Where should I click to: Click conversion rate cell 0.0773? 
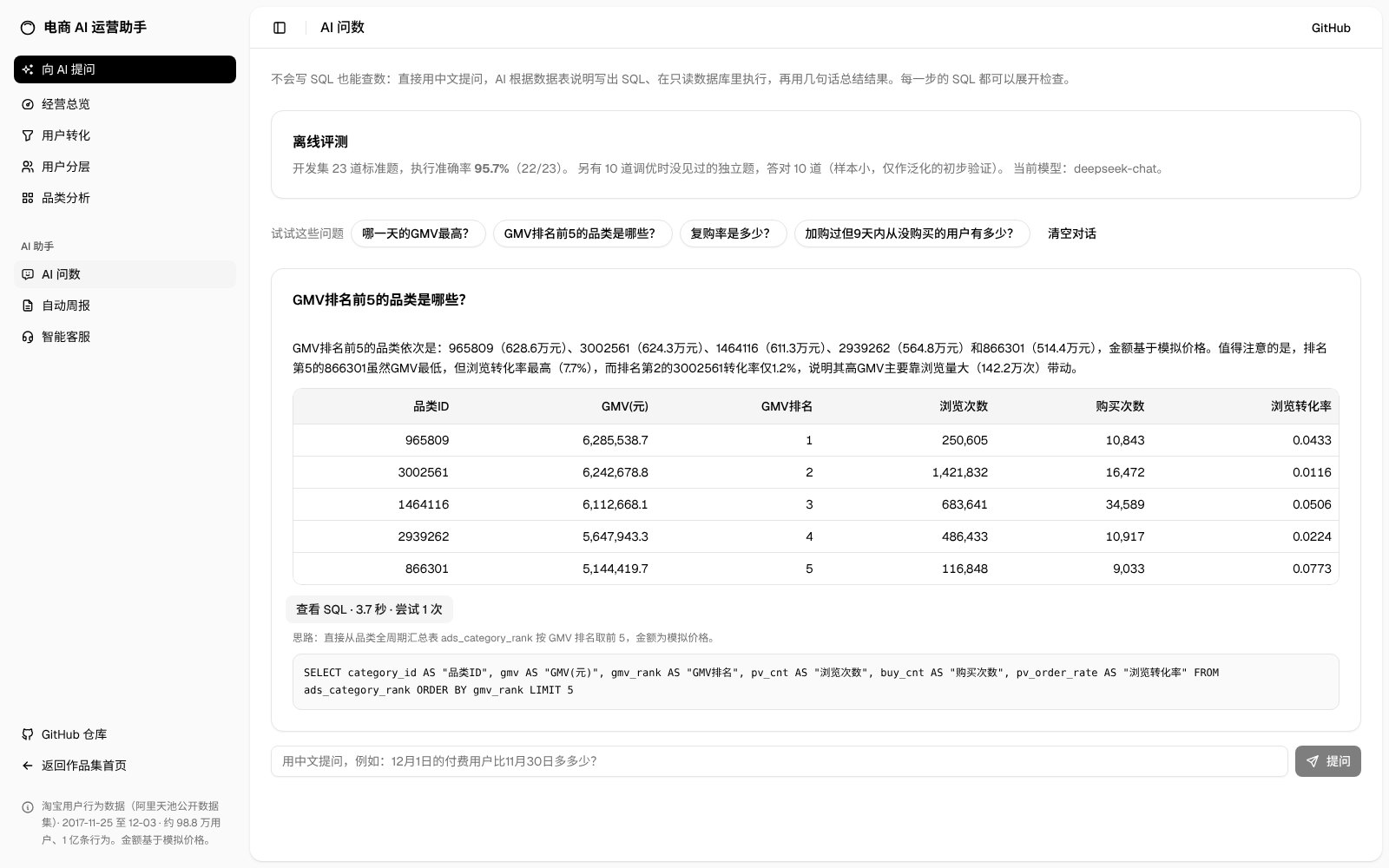(1312, 569)
